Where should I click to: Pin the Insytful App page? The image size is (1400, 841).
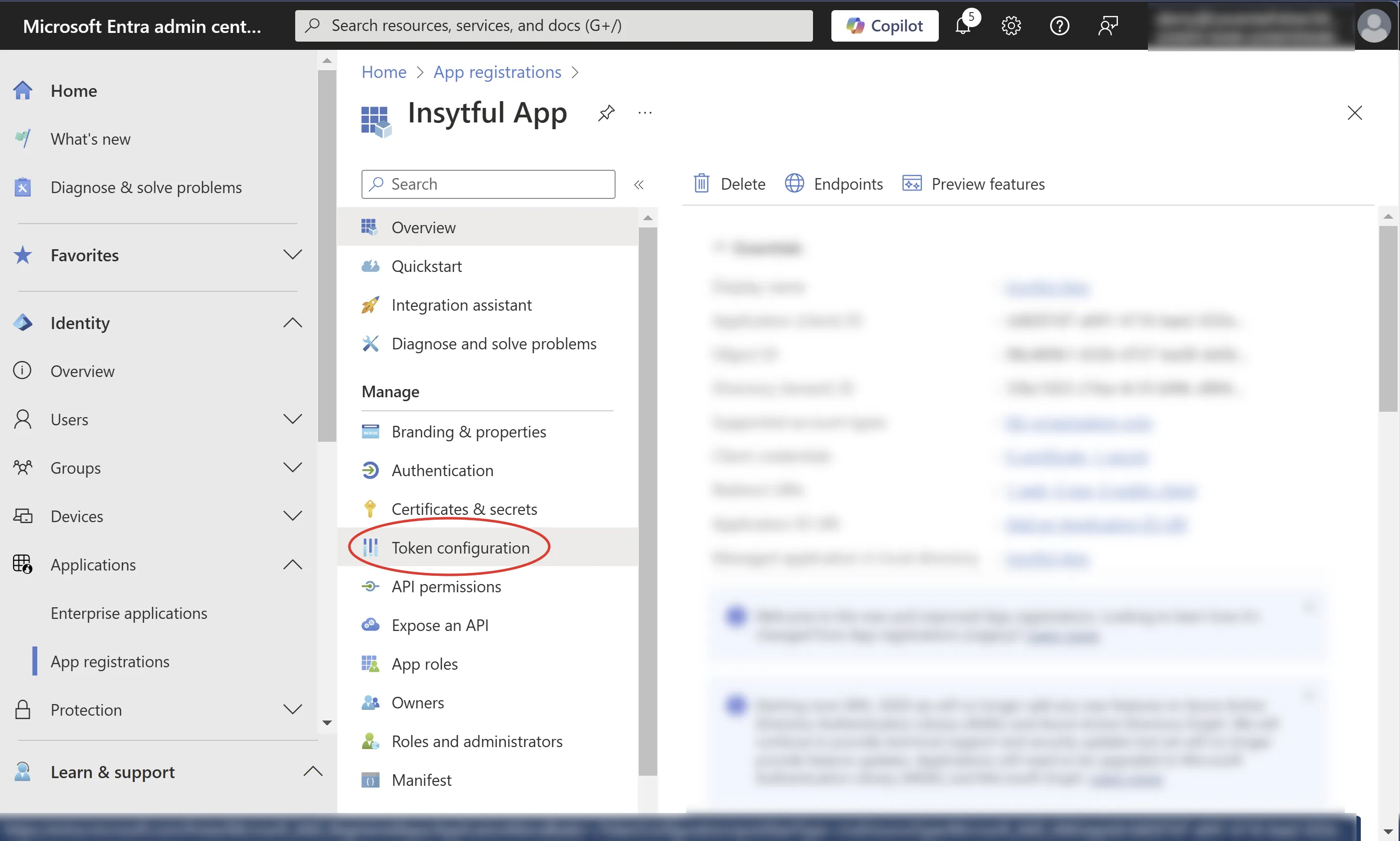[x=606, y=113]
